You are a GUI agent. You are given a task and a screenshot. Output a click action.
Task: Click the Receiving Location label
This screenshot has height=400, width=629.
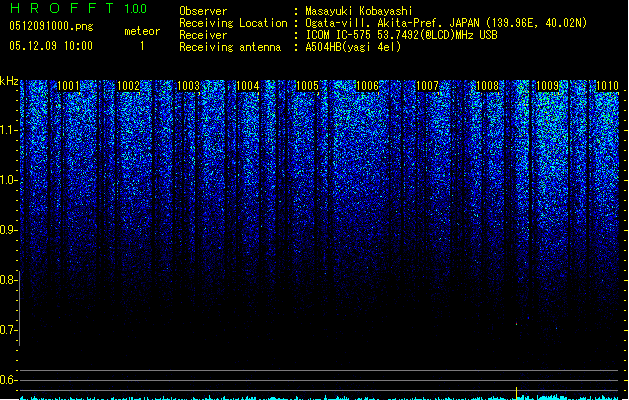click(x=233, y=23)
